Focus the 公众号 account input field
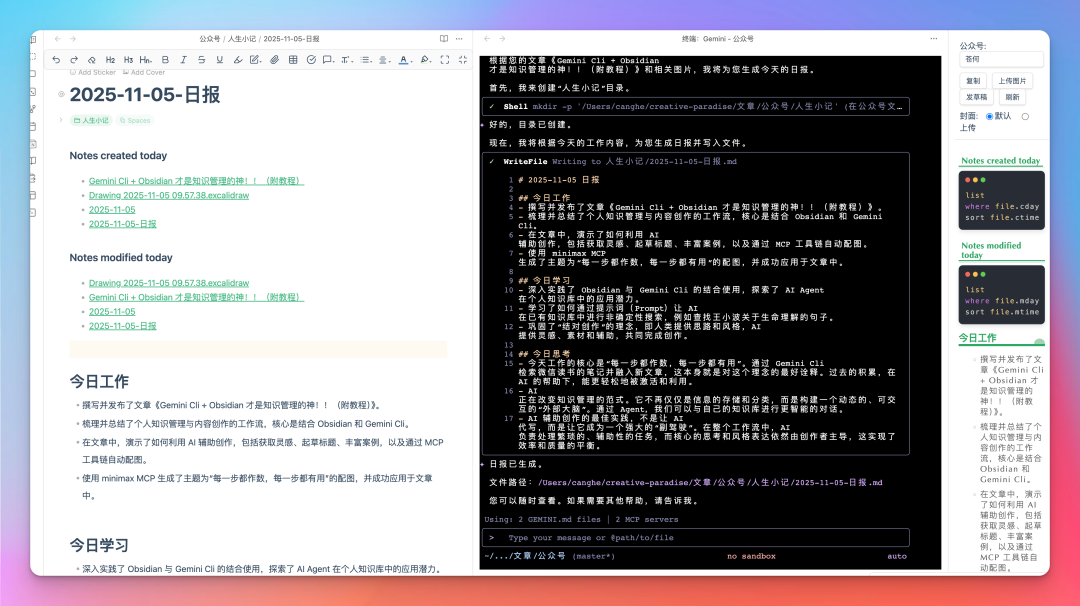This screenshot has width=1080, height=606. pos(1001,59)
